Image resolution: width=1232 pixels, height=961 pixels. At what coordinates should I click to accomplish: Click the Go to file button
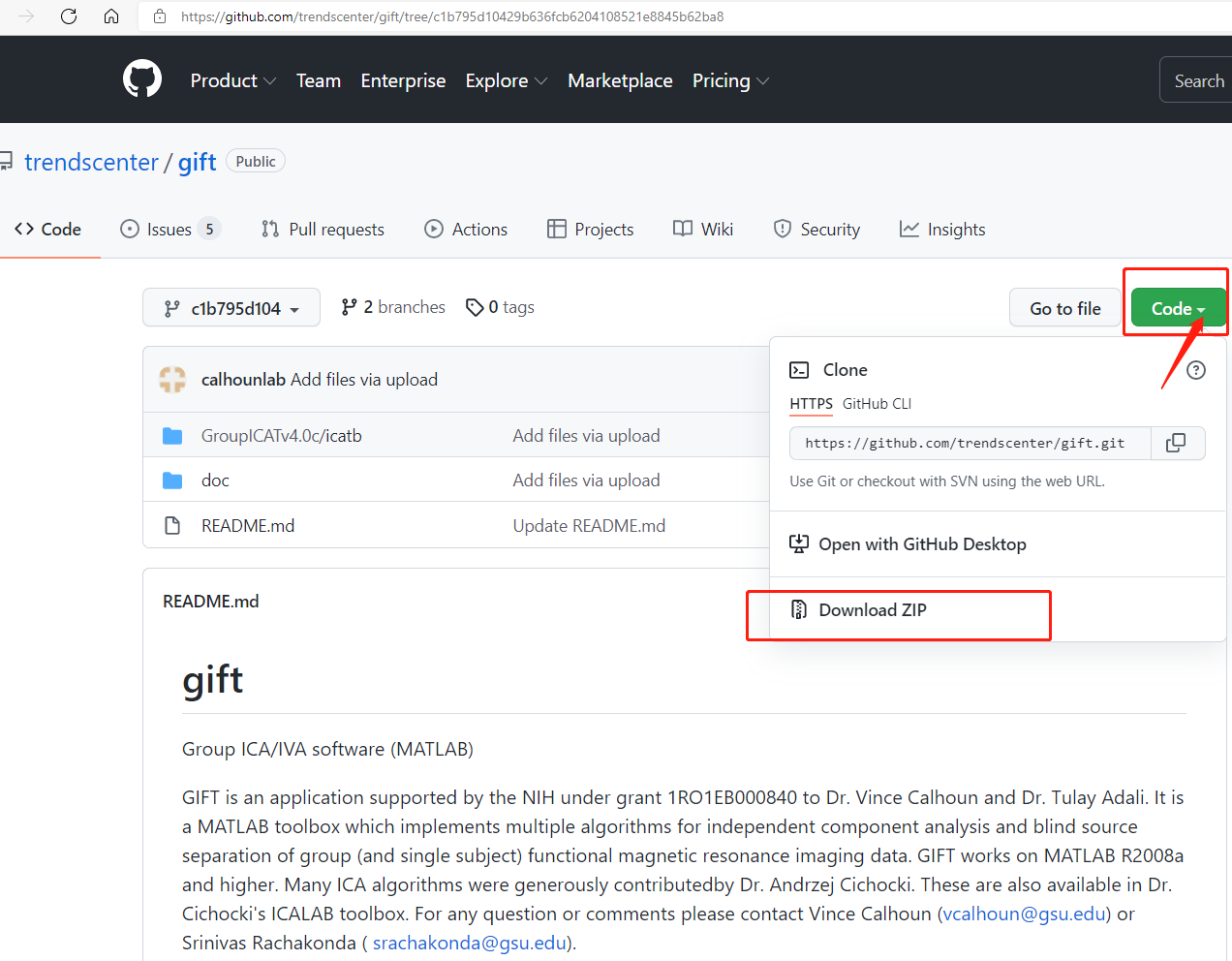point(1065,308)
